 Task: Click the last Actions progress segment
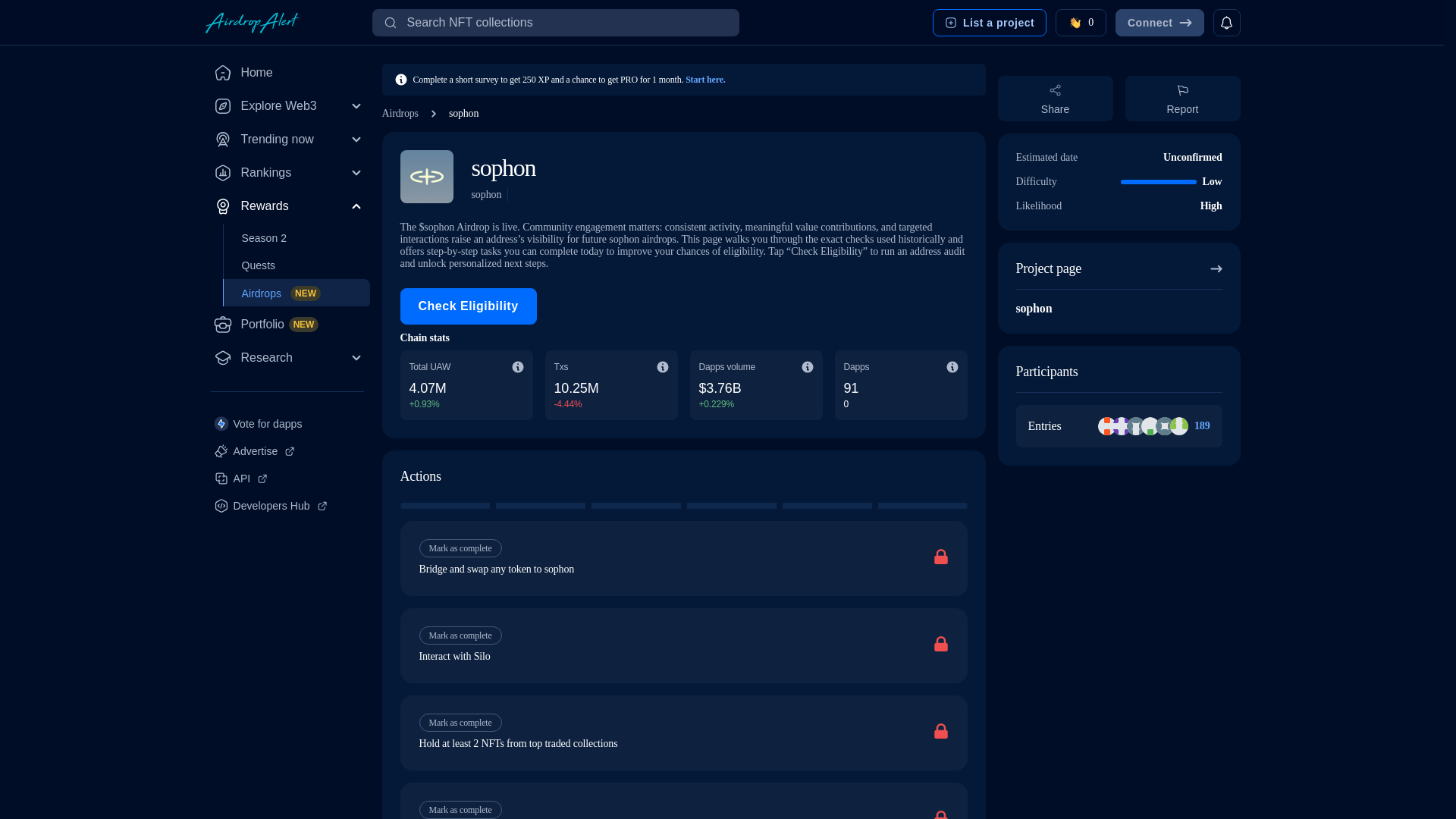922,506
